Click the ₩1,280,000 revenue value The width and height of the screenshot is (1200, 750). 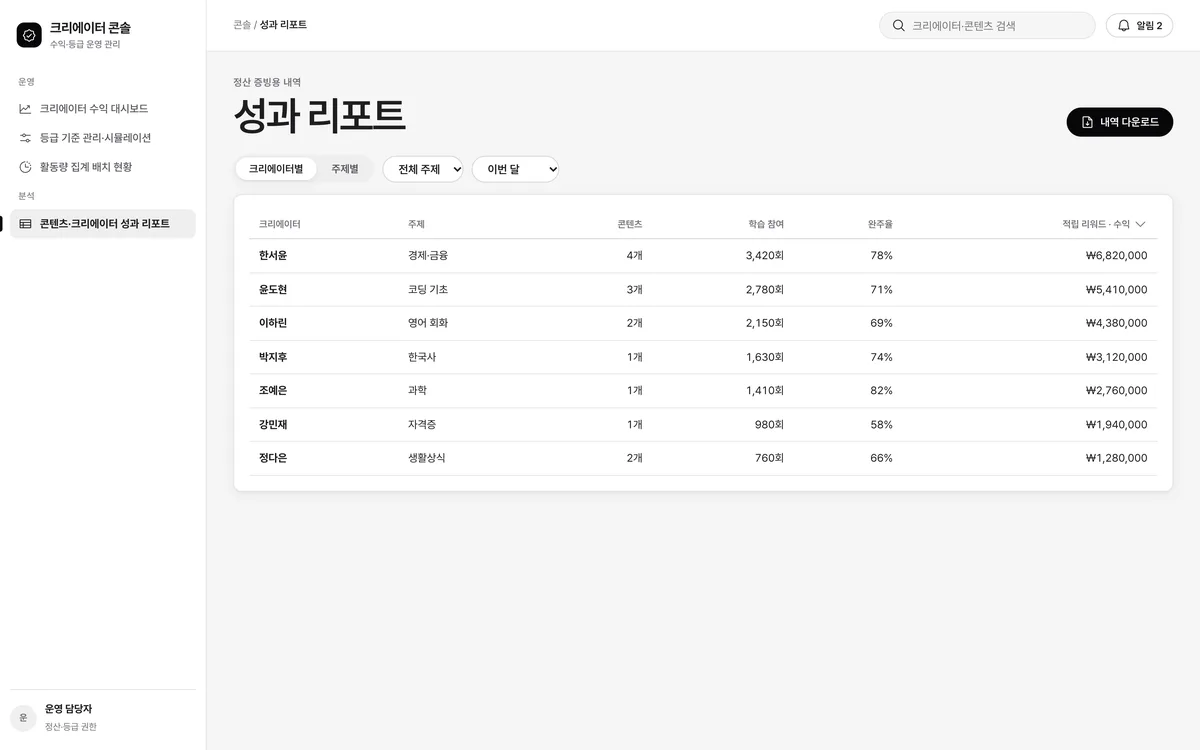coord(1116,458)
